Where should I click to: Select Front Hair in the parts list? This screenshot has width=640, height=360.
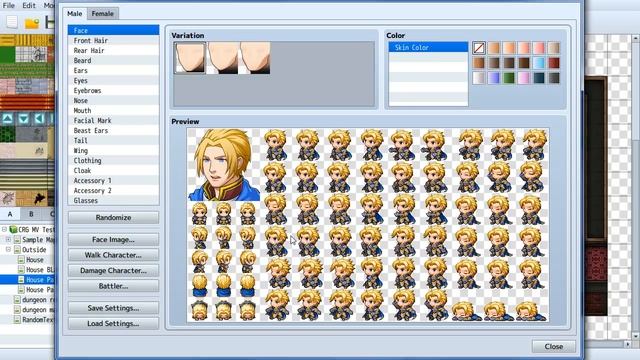pos(113,40)
